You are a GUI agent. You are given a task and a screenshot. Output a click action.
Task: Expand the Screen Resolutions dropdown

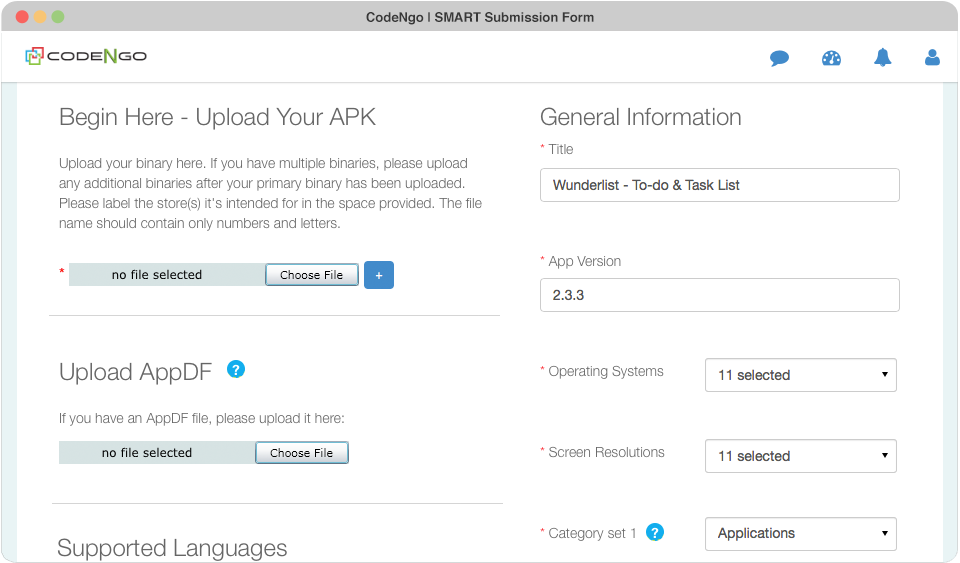801,456
